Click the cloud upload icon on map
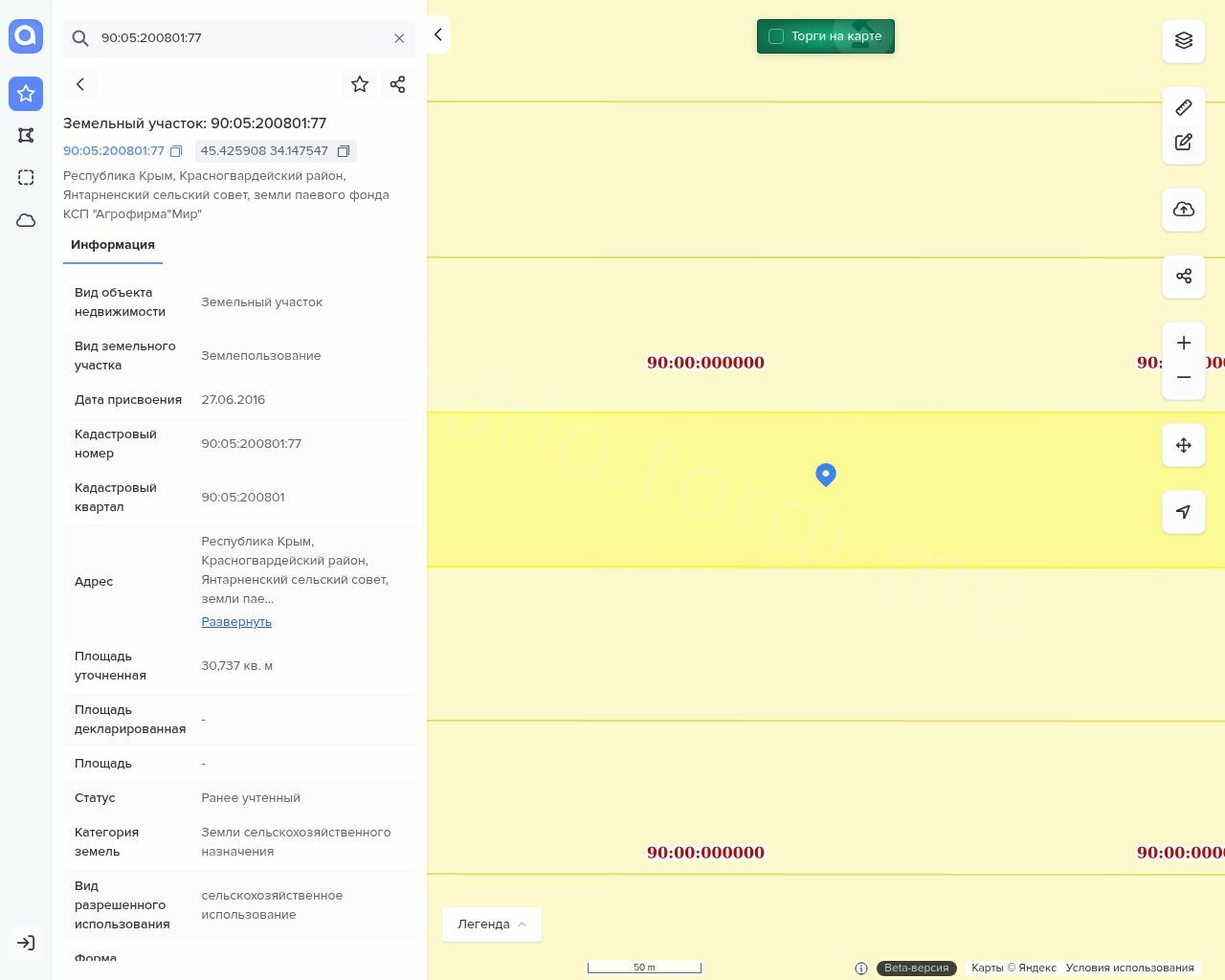 (x=1184, y=210)
